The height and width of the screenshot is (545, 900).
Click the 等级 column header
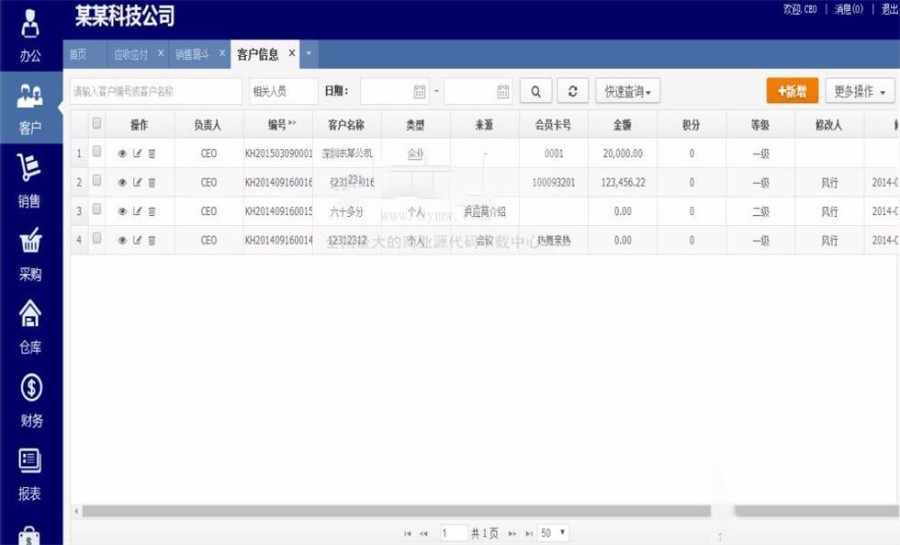[760, 124]
